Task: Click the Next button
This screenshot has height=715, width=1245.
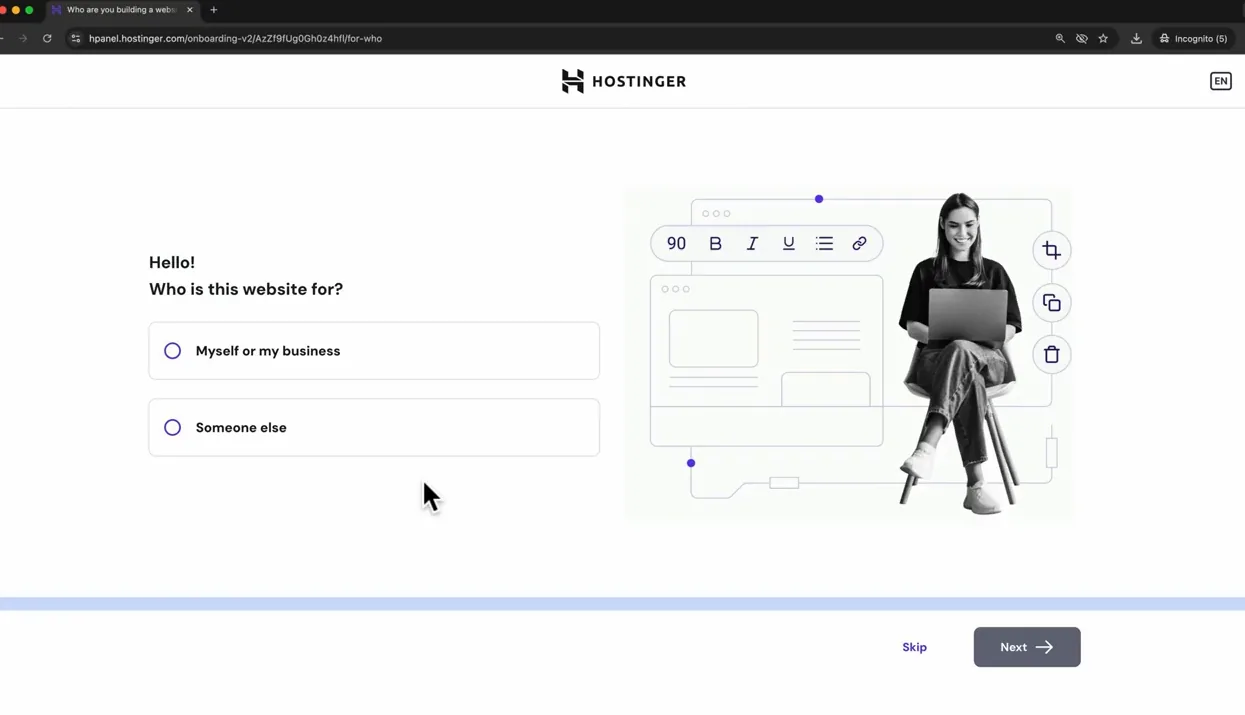Action: (1027, 647)
